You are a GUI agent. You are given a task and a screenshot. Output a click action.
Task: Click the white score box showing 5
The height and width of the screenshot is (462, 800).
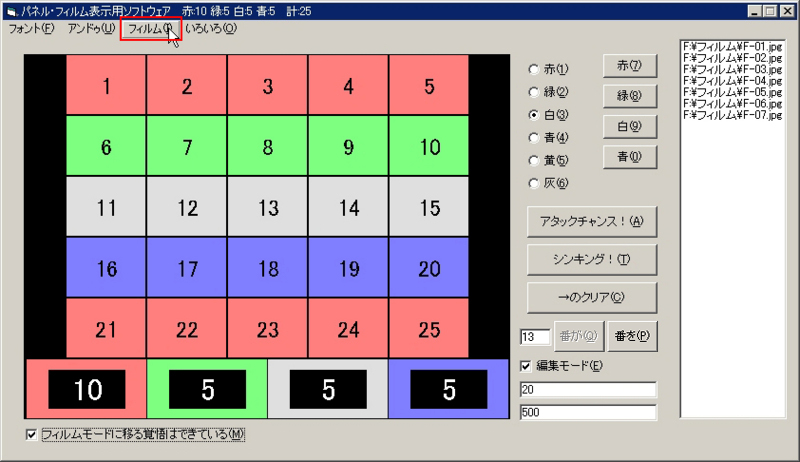pos(328,389)
